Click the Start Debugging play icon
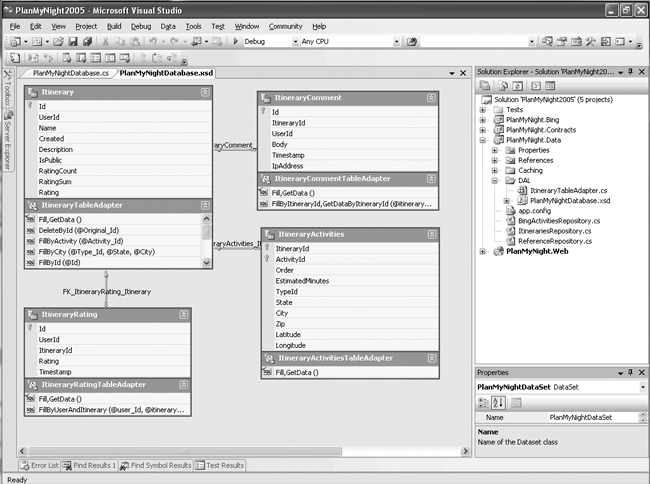This screenshot has width=650, height=484. (236, 41)
